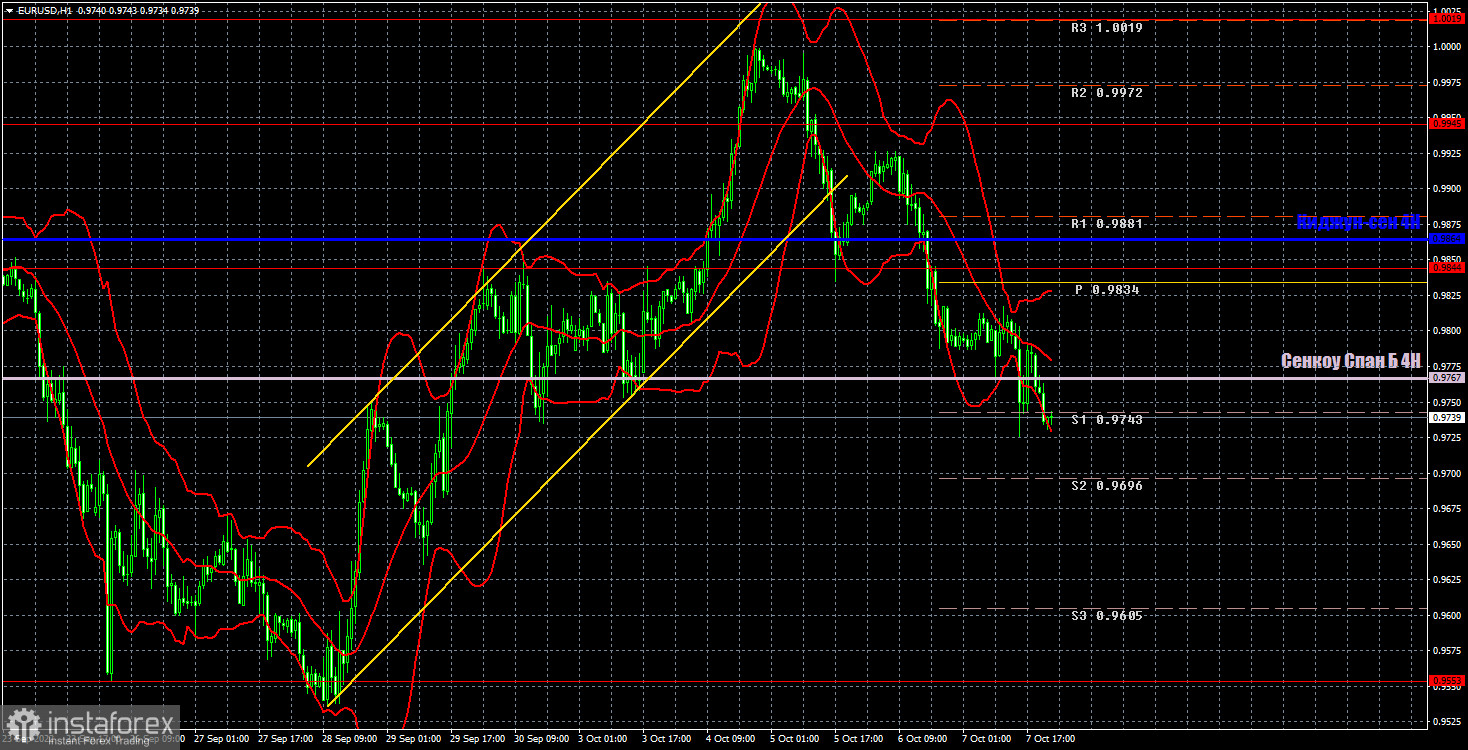Viewport: 1468px width, 750px height.
Task: Click the S1 0.9743 support label
Action: [x=1106, y=419]
